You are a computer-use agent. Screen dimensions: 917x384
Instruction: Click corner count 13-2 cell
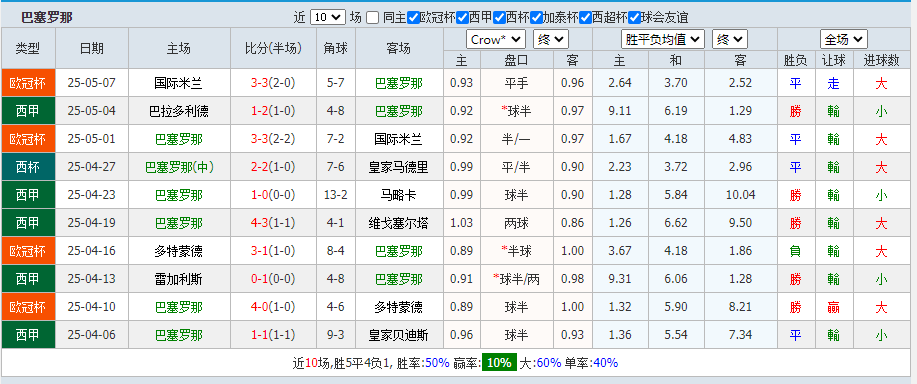point(336,195)
